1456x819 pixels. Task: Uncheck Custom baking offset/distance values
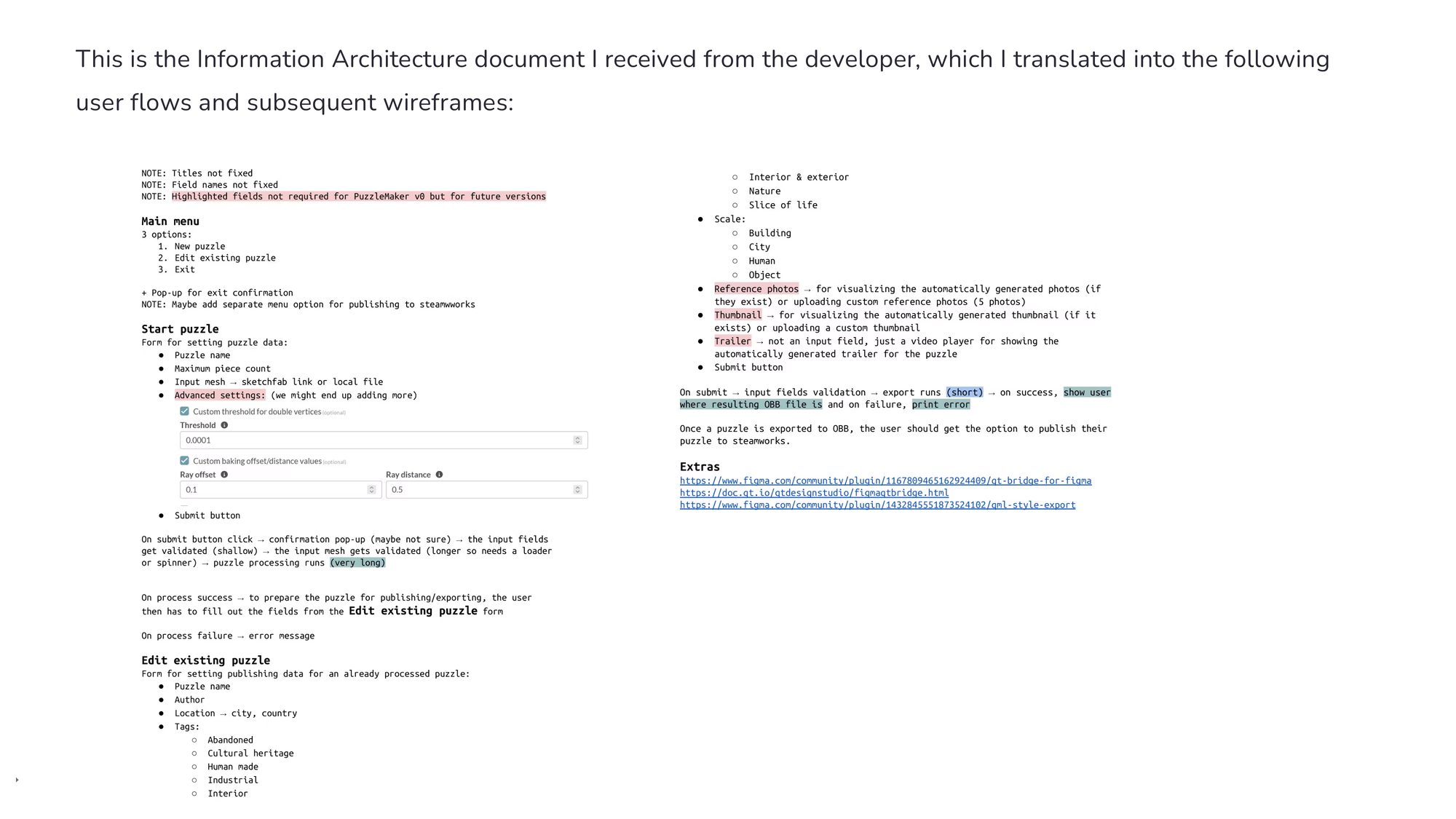click(184, 461)
